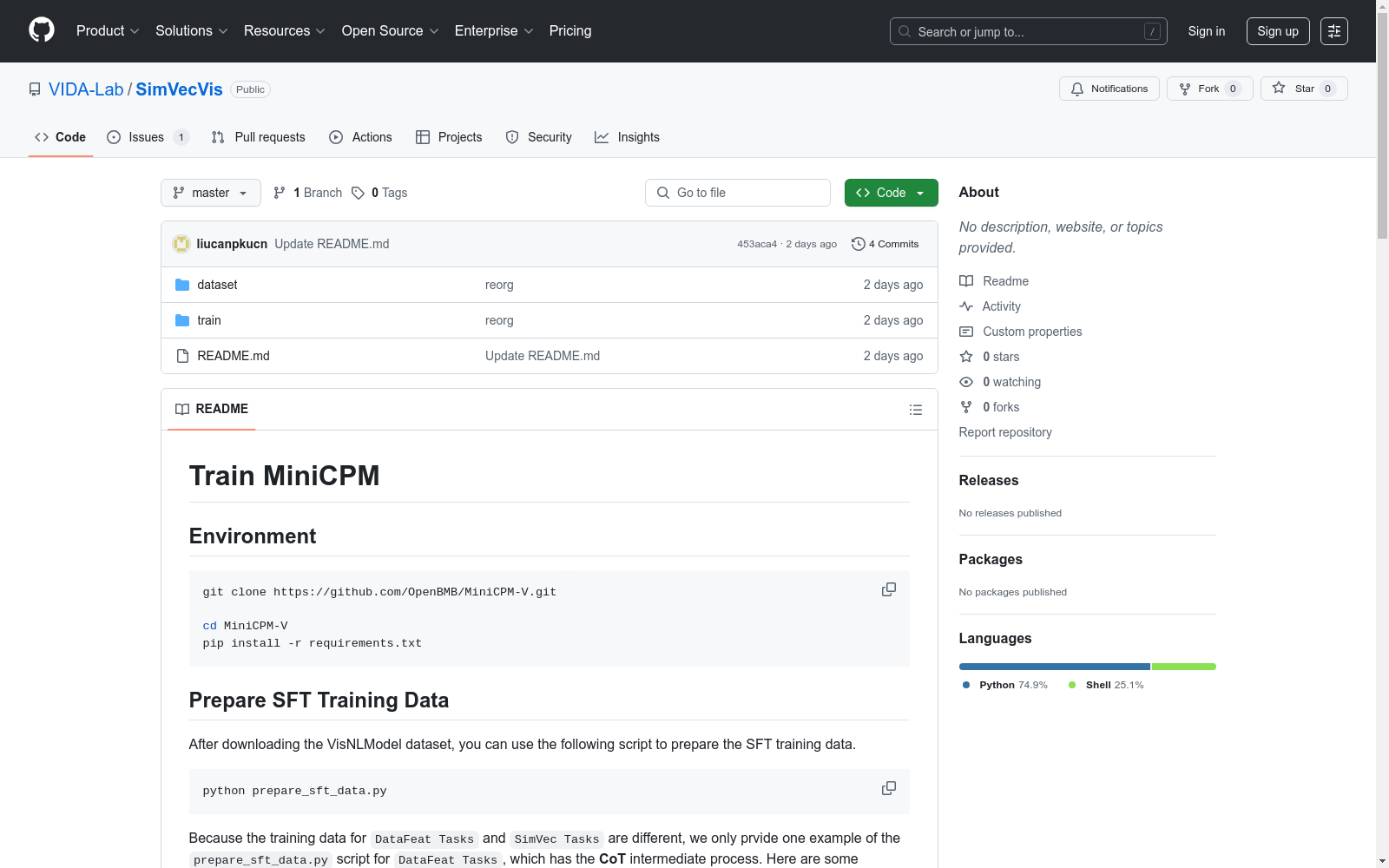1389x868 pixels.
Task: Click the Activity pulse icon
Action: [966, 306]
